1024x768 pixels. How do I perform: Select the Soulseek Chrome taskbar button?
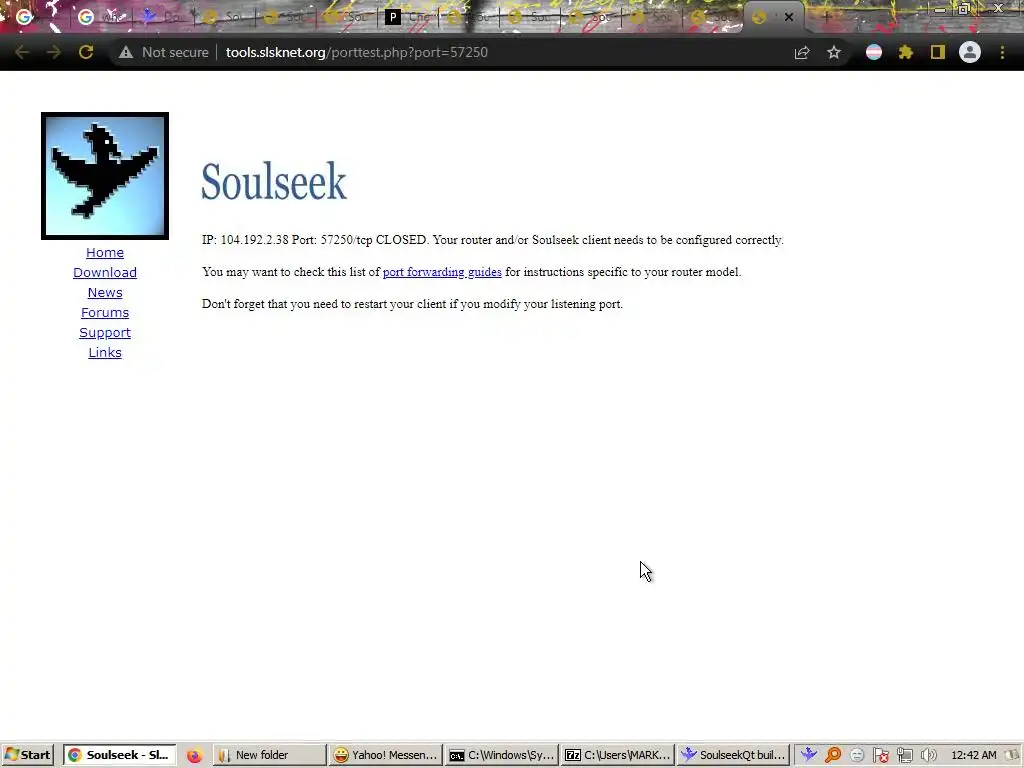point(120,755)
